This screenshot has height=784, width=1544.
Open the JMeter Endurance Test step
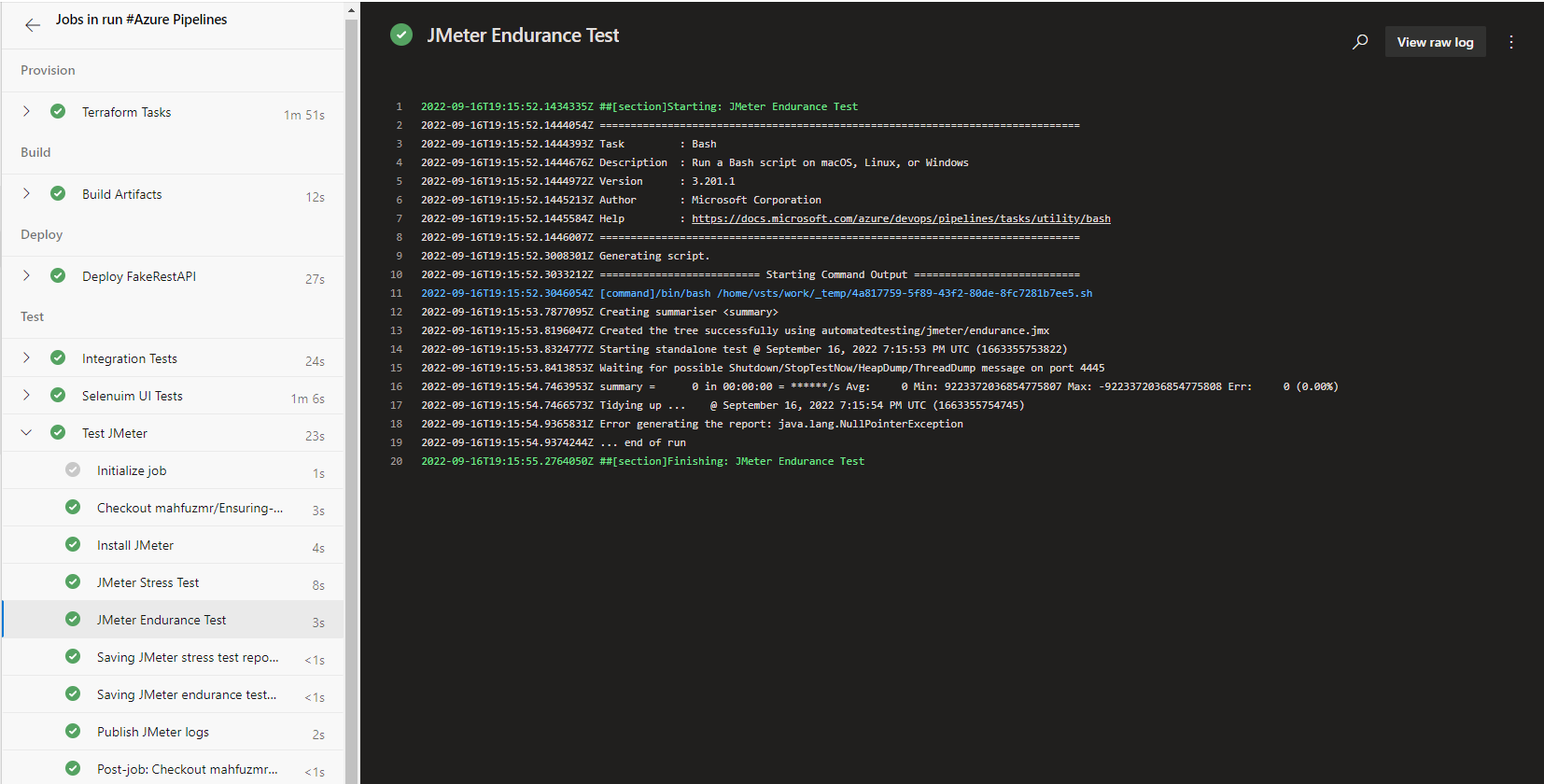coord(174,620)
